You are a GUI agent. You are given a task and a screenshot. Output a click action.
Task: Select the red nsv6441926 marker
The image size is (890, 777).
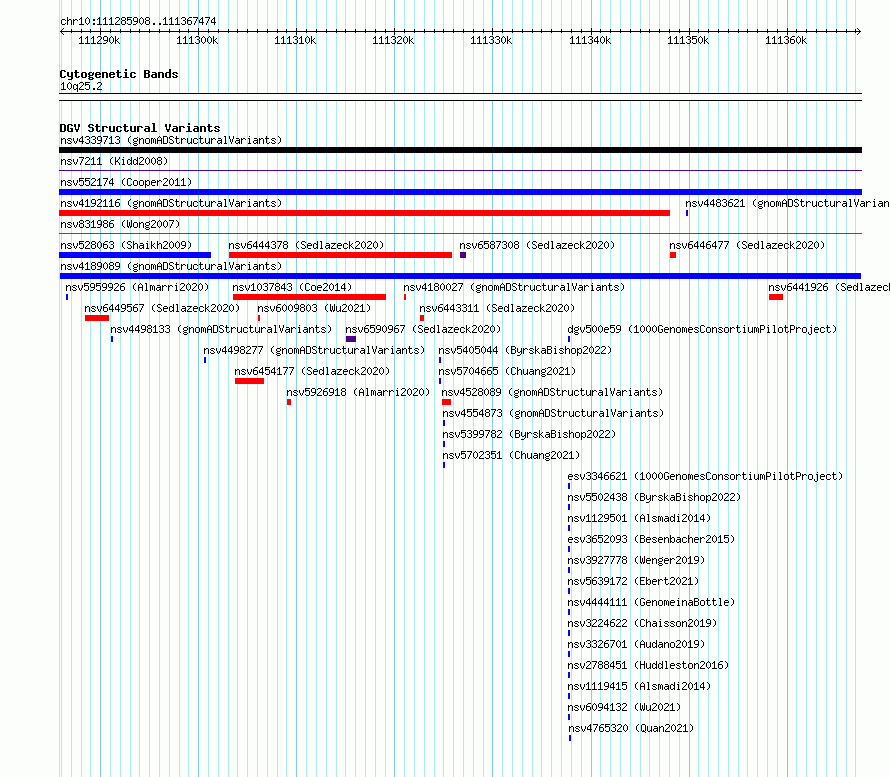(x=776, y=297)
